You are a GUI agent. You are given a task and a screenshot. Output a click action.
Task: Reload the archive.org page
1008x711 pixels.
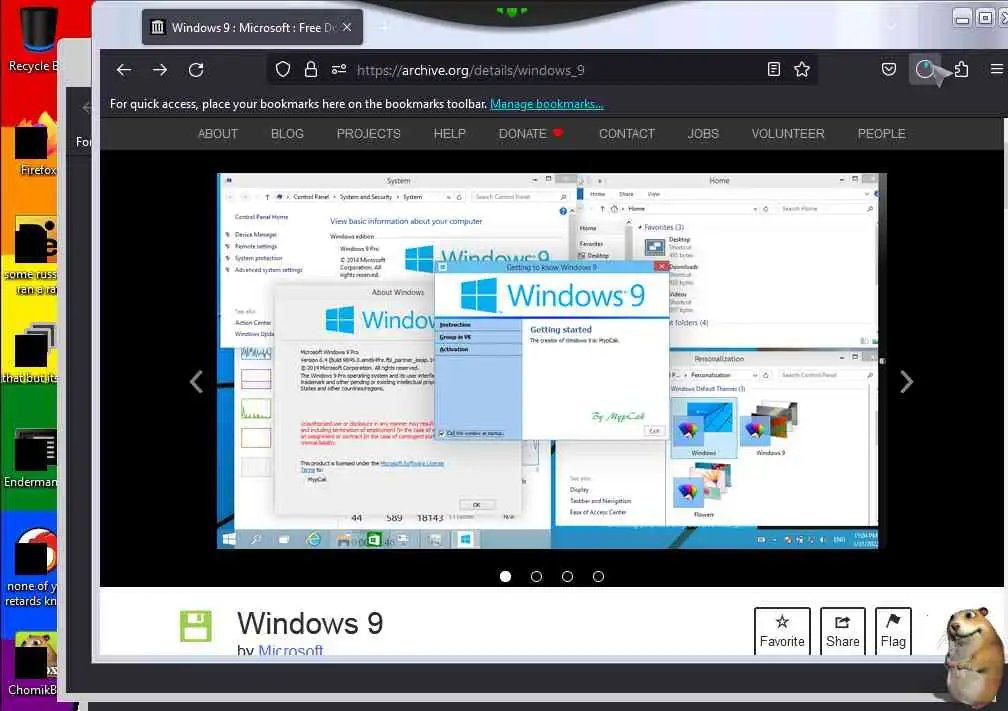point(196,70)
